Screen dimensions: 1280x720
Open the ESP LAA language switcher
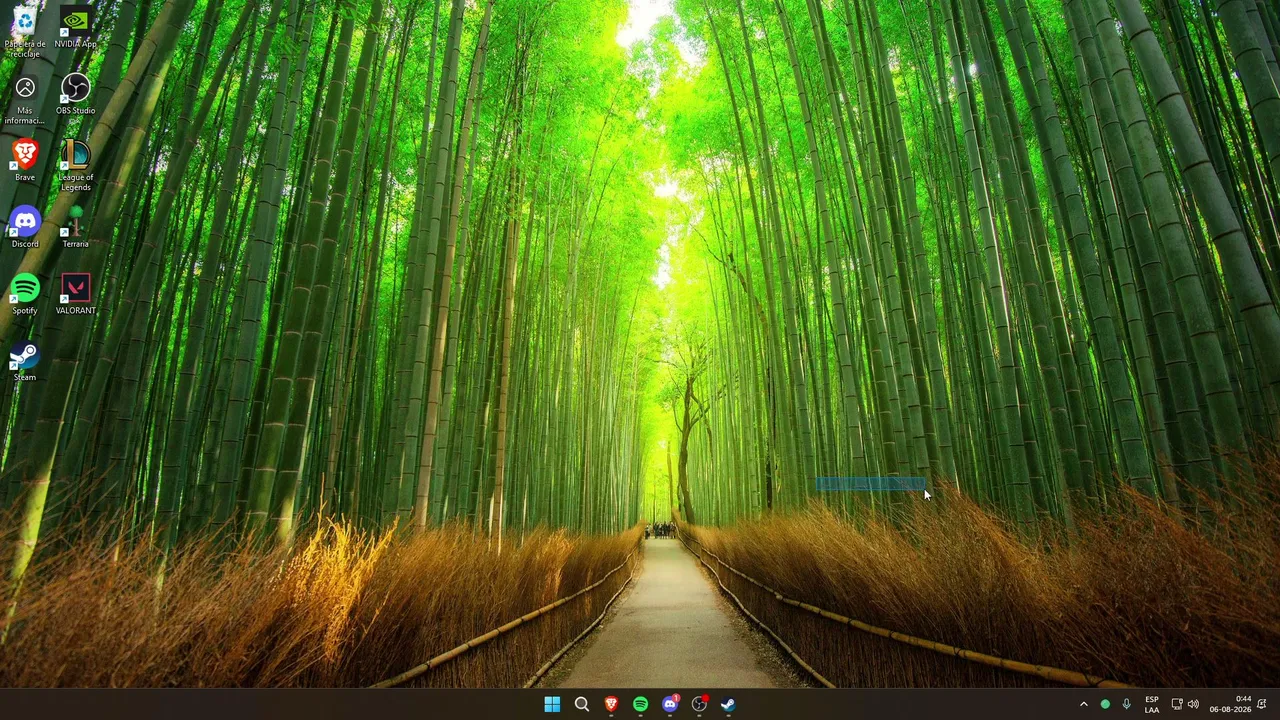pyautogui.click(x=1152, y=704)
